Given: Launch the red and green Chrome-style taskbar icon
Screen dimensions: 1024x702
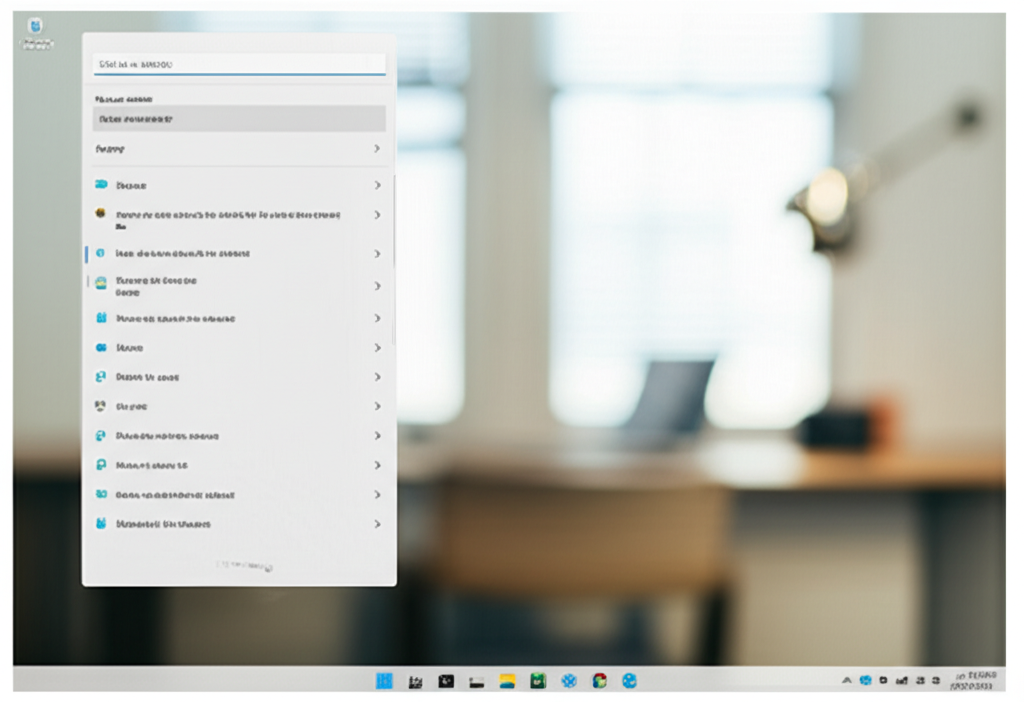Looking at the screenshot, I should pos(599,681).
